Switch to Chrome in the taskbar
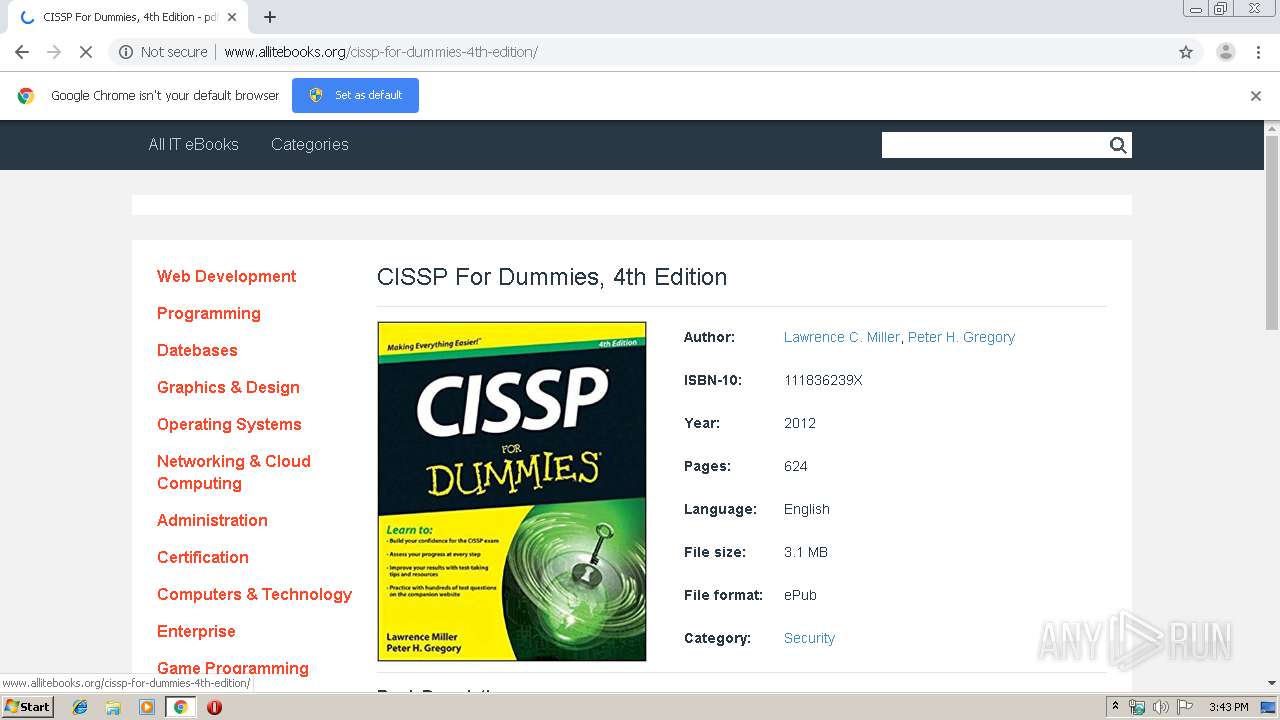Image resolution: width=1280 pixels, height=720 pixels. click(180, 707)
